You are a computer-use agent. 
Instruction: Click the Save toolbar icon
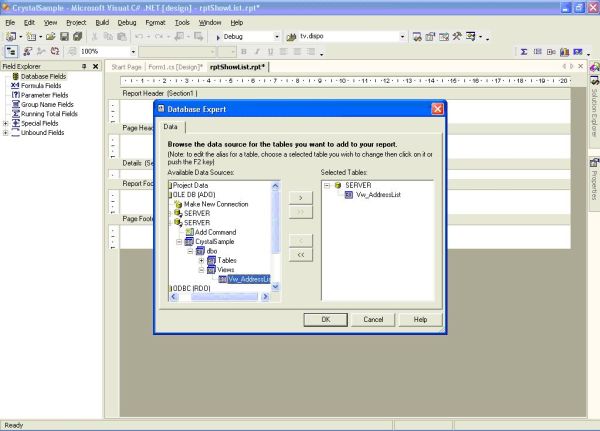[x=65, y=37]
